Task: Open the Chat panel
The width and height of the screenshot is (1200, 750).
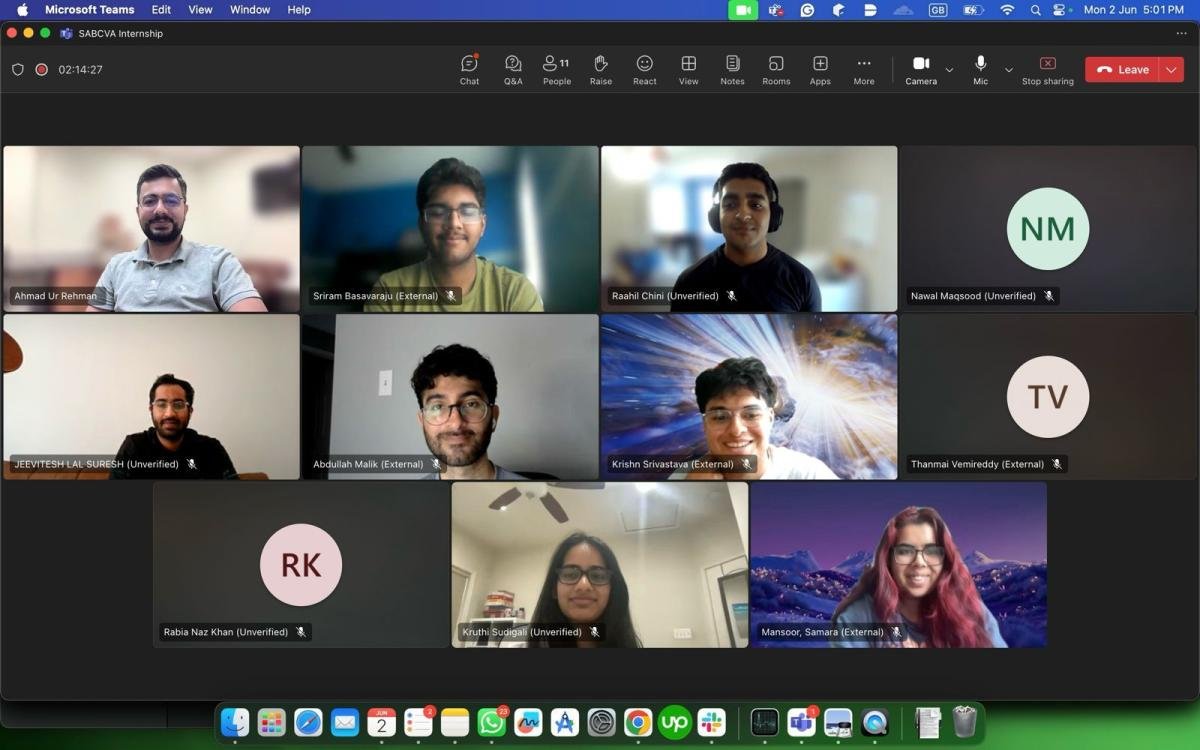Action: (x=469, y=69)
